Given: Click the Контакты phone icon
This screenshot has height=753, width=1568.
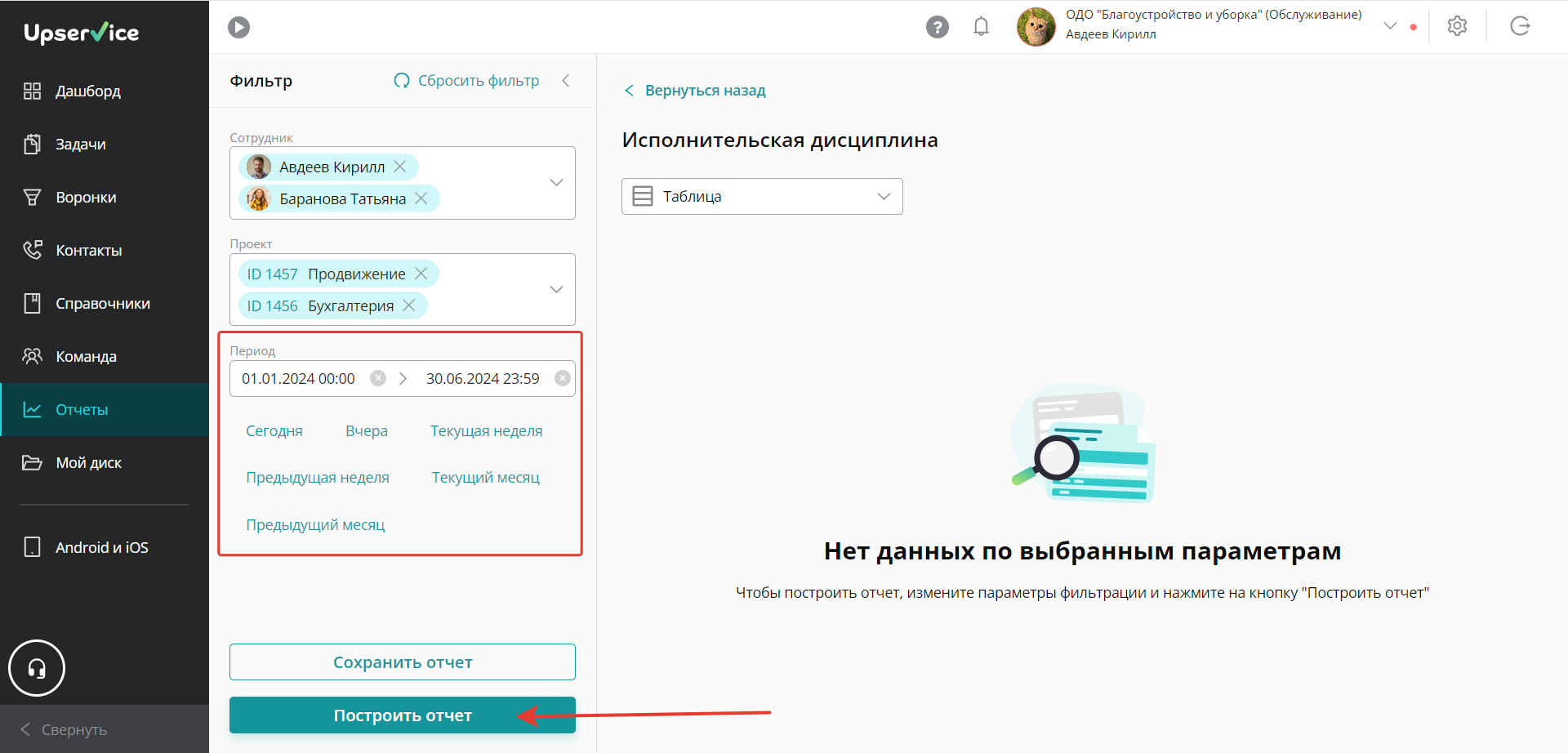Looking at the screenshot, I should tap(32, 250).
